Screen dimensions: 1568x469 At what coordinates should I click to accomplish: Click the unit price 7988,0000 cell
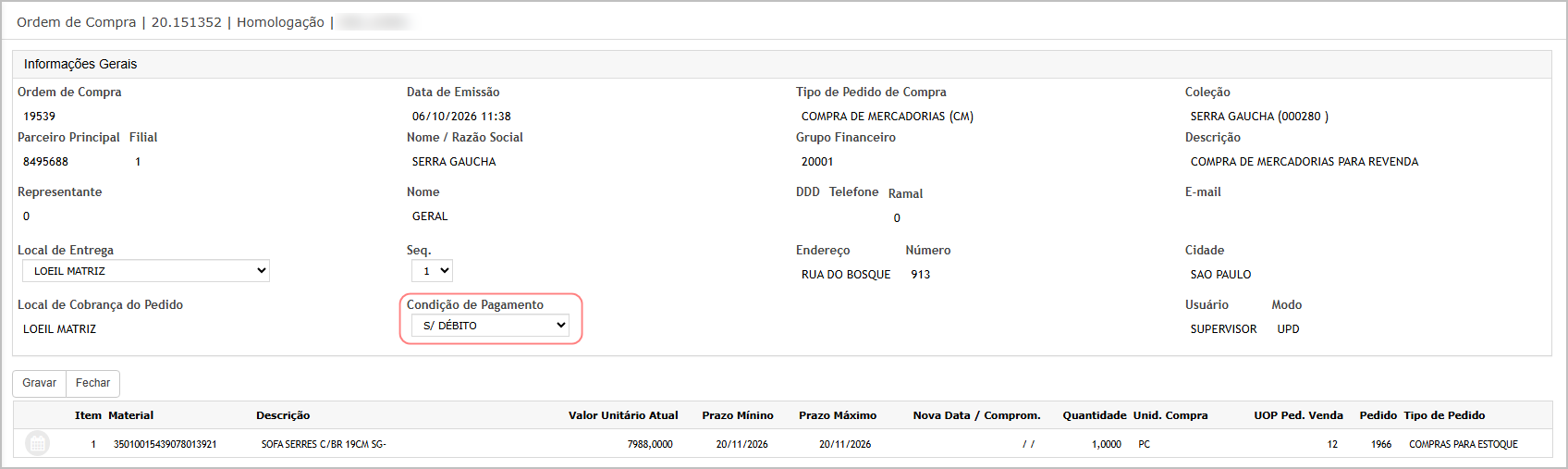click(x=650, y=444)
